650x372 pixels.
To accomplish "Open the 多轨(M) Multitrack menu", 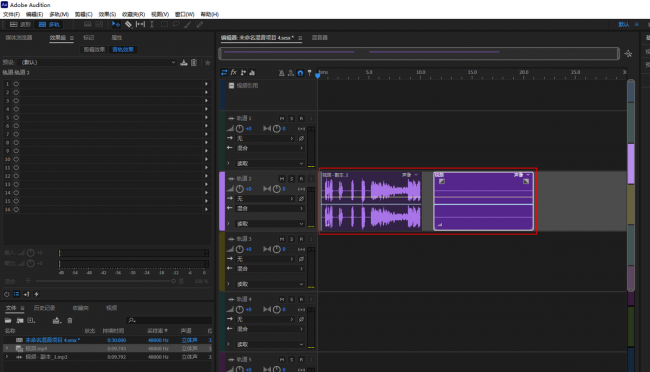I will click(59, 14).
